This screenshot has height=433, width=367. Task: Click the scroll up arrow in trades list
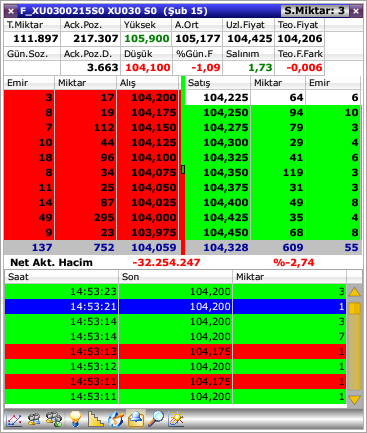tap(355, 292)
